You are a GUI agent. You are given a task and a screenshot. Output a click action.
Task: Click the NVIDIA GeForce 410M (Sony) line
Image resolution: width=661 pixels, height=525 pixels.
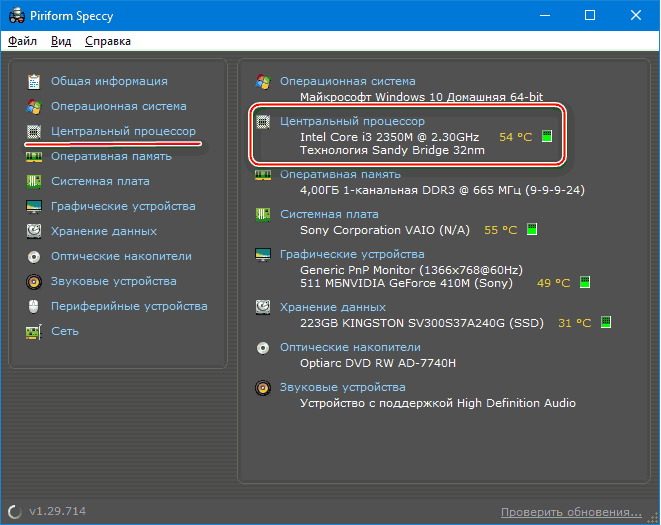coord(406,283)
